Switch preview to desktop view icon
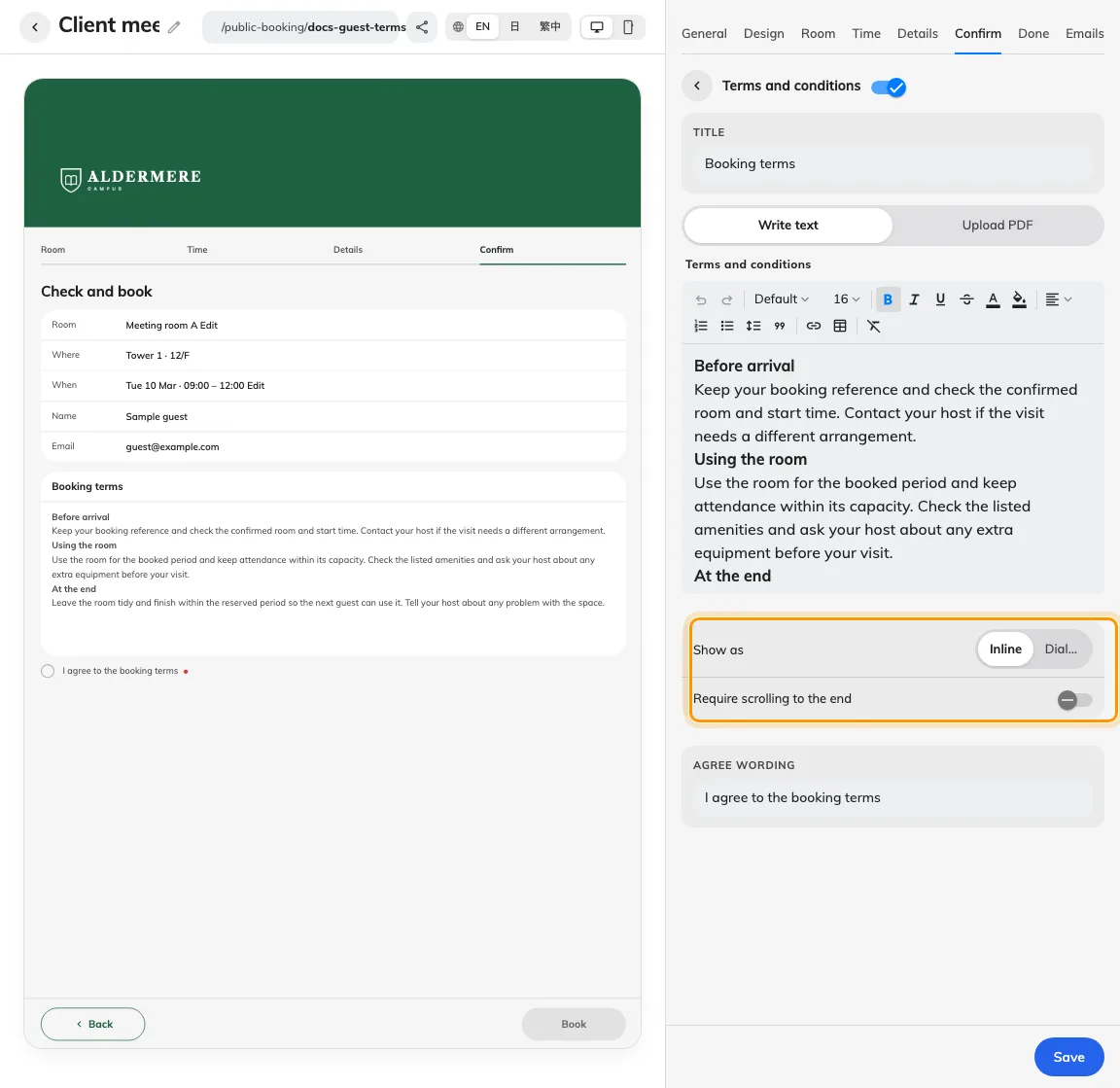1120x1088 pixels. [x=596, y=27]
